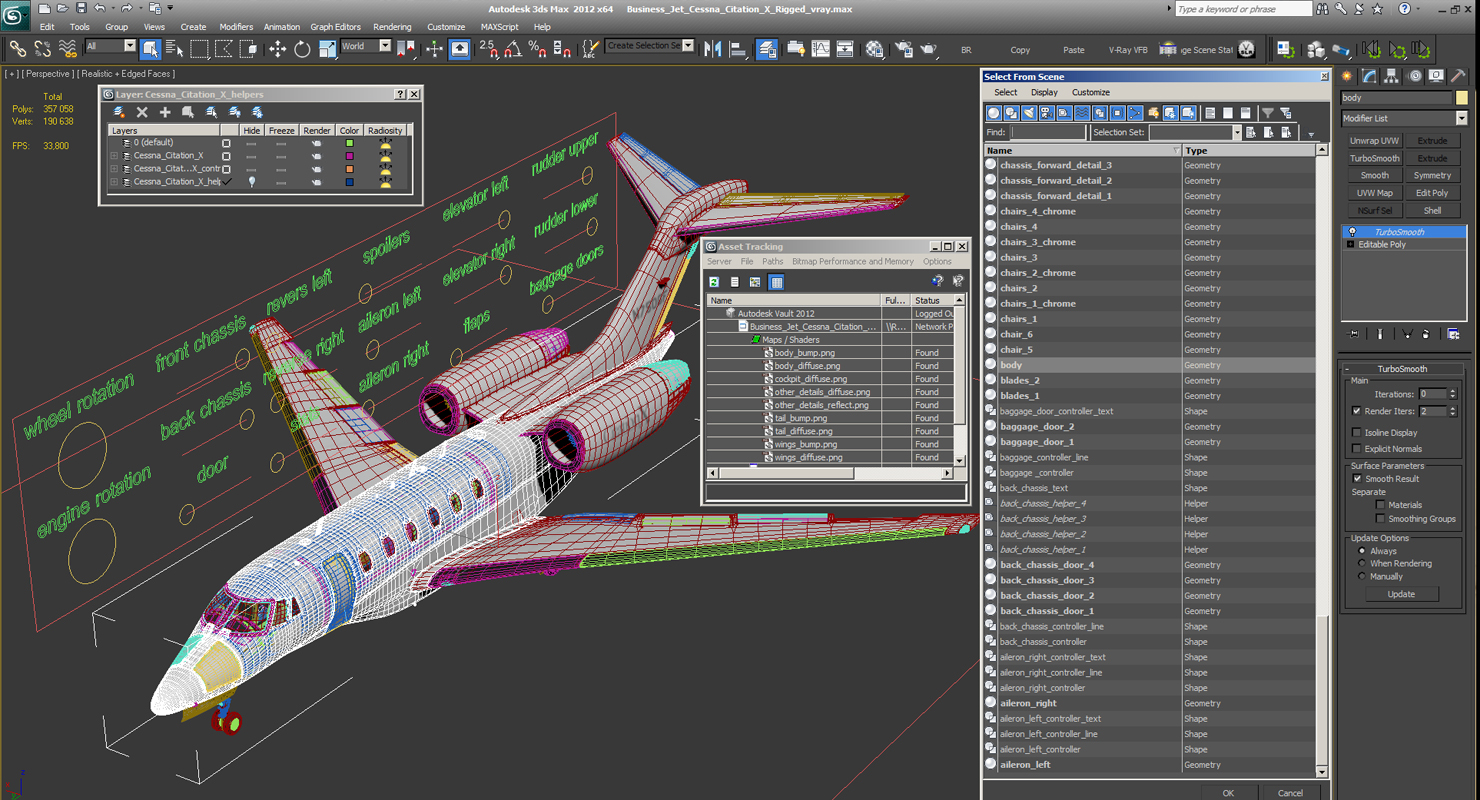Viewport: 1480px width, 800px height.
Task: Collapse the TurboSmooth rollout
Action: 1403,369
